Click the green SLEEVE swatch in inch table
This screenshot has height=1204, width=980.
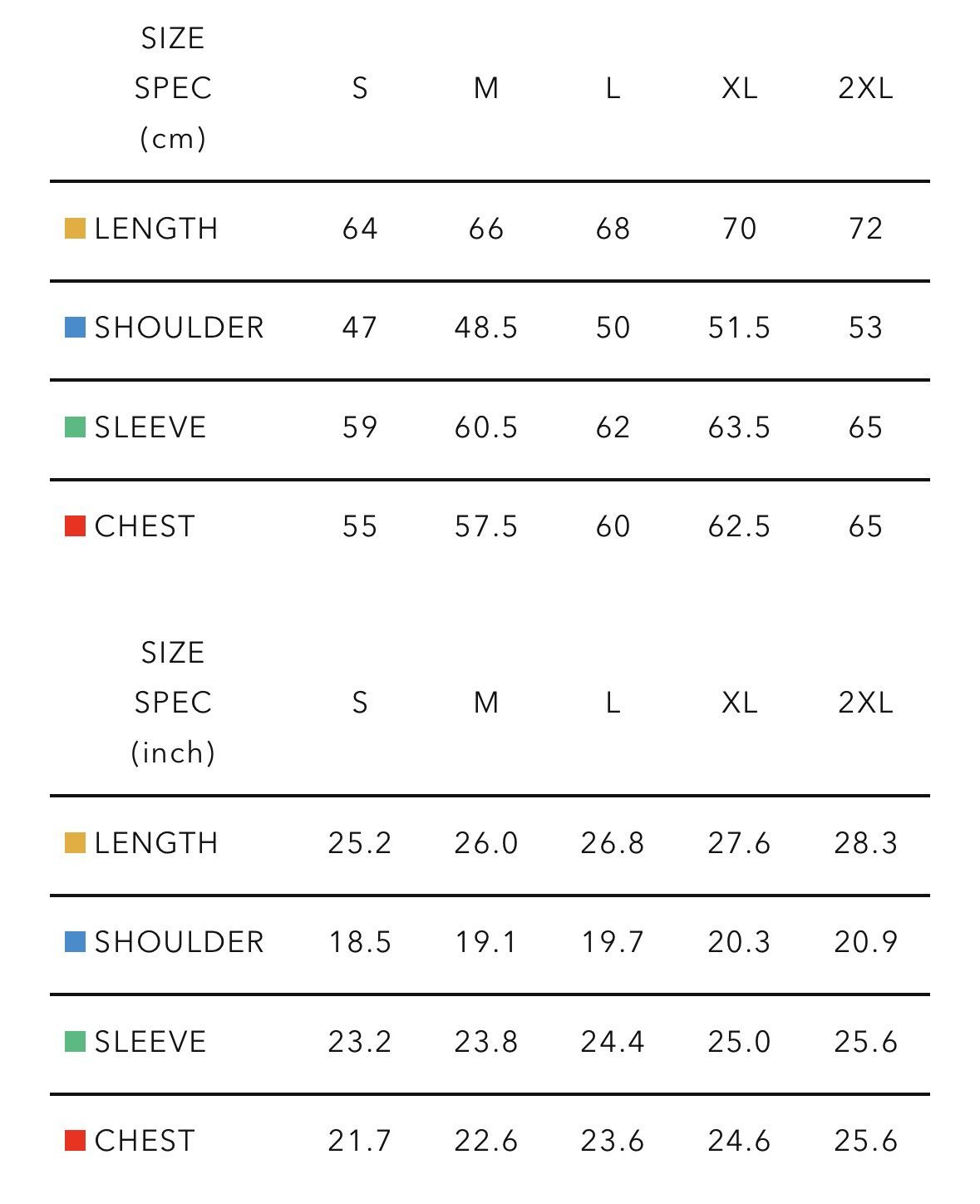[75, 1042]
